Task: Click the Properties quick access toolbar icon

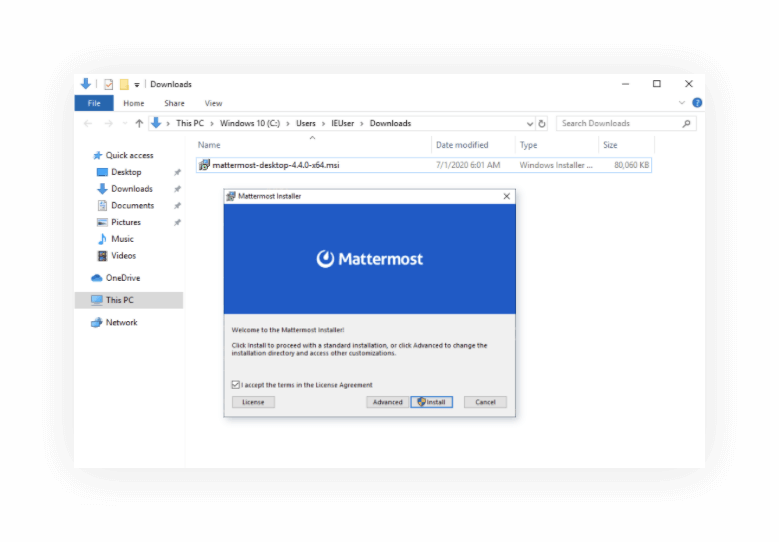Action: (108, 84)
